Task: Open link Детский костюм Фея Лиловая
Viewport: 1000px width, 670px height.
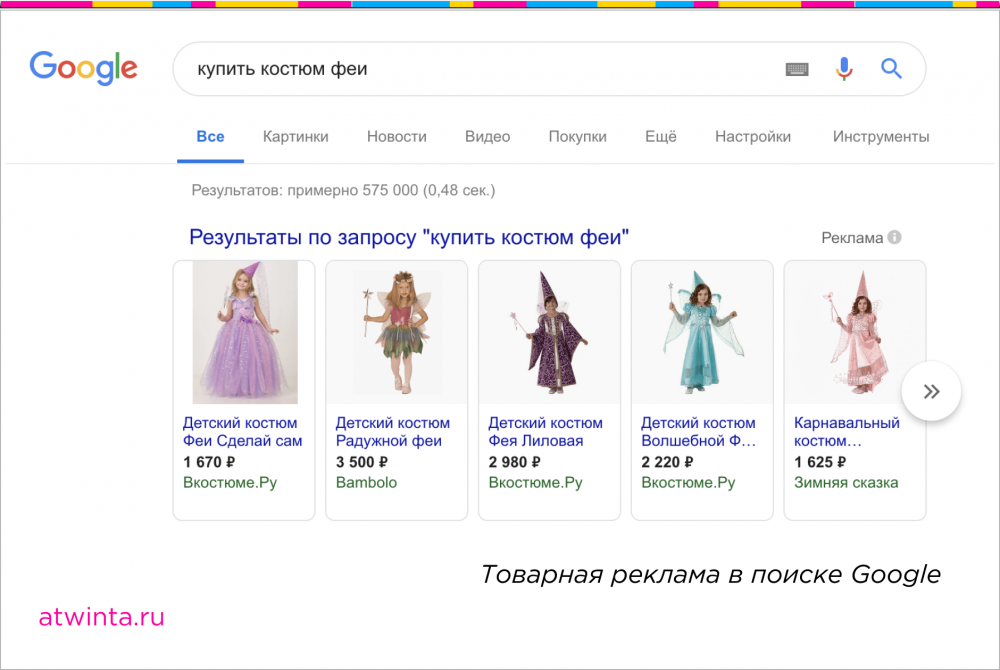Action: point(545,432)
